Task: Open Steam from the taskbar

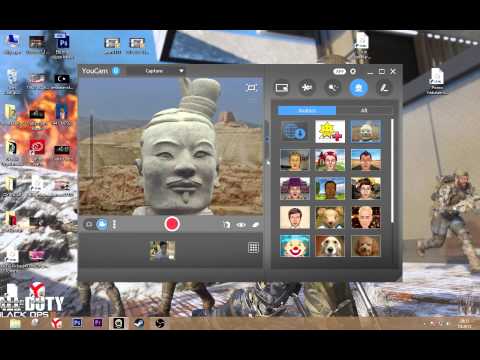Action: 139,323
